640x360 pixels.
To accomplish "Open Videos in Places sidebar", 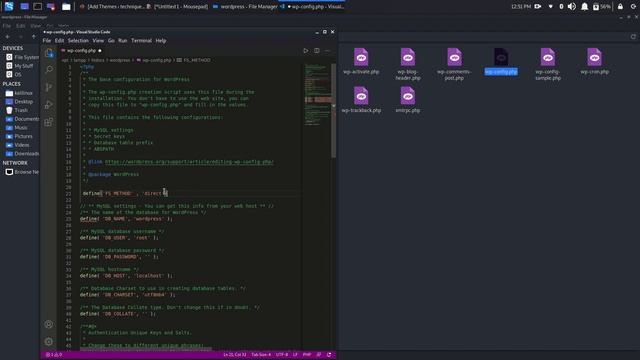I will (18, 145).
